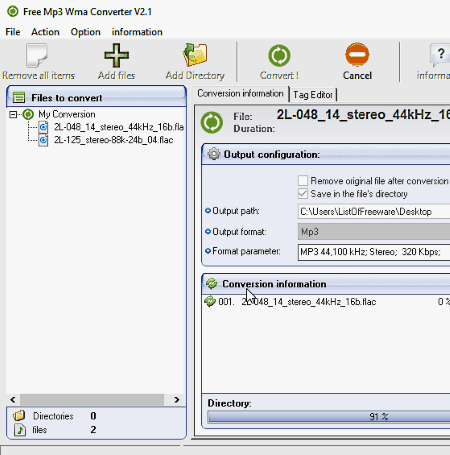450x455 pixels.
Task: Click the large green conversion icon beside File label
Action: 212,122
